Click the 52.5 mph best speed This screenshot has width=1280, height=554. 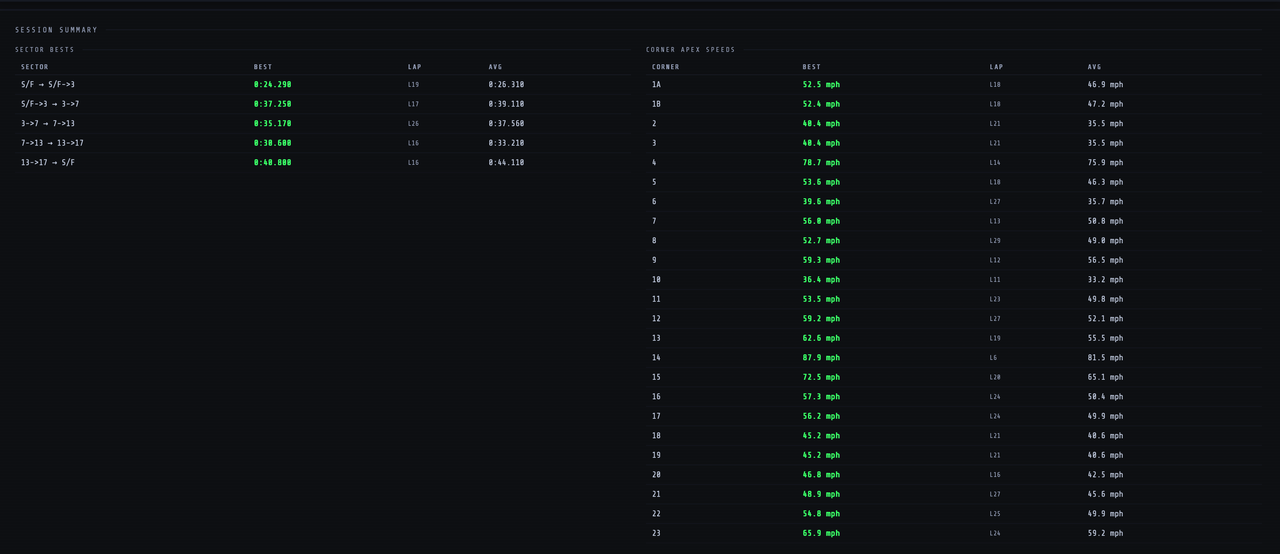coord(821,85)
